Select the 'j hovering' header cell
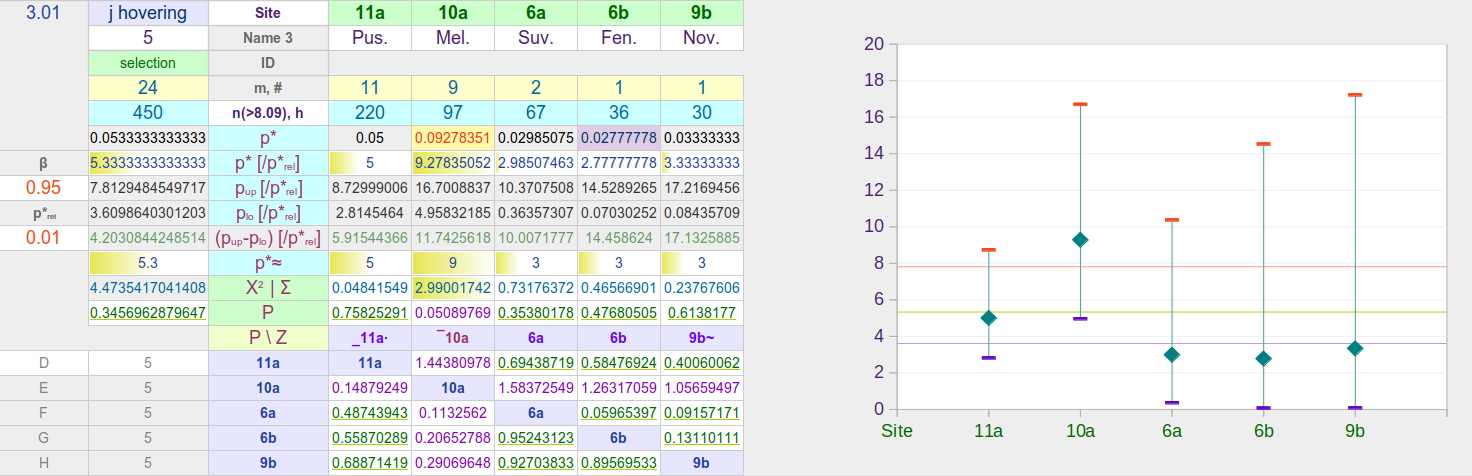The height and width of the screenshot is (476, 1472). (148, 13)
